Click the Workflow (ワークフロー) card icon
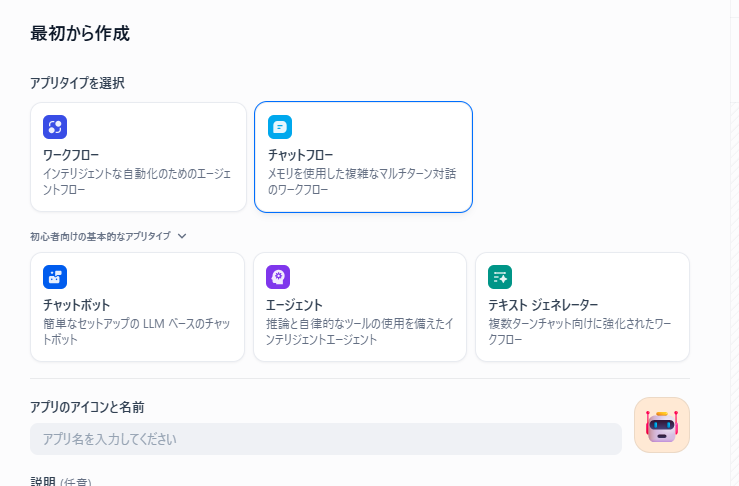Image resolution: width=739 pixels, height=486 pixels. click(x=55, y=127)
